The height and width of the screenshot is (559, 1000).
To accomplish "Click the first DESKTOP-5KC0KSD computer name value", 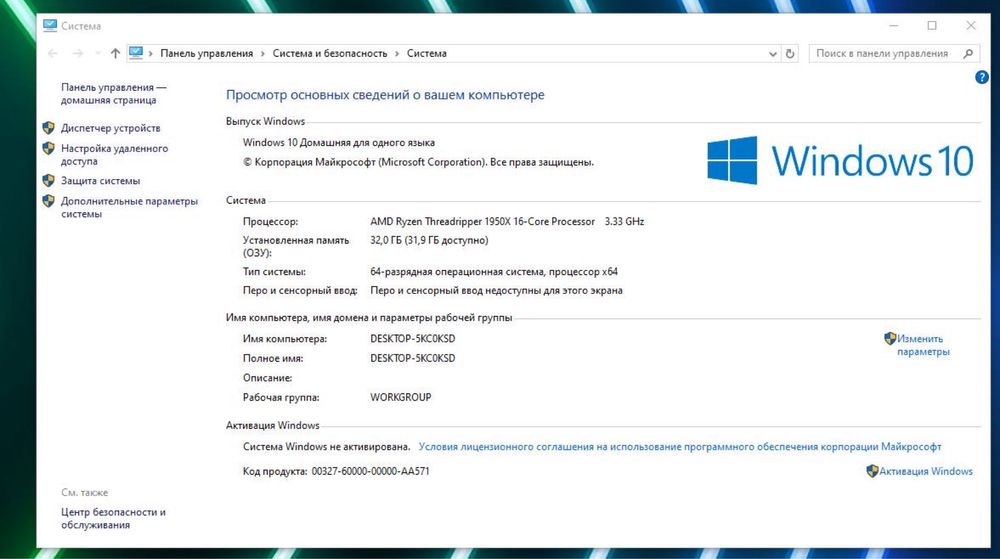I will (413, 339).
